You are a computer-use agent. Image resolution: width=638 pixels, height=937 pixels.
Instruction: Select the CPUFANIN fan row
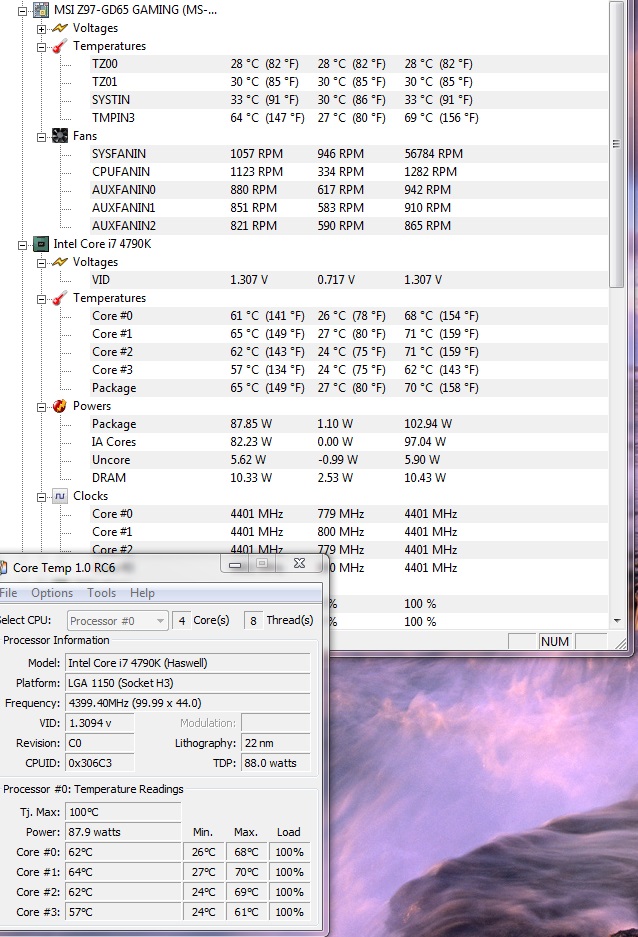[348, 172]
